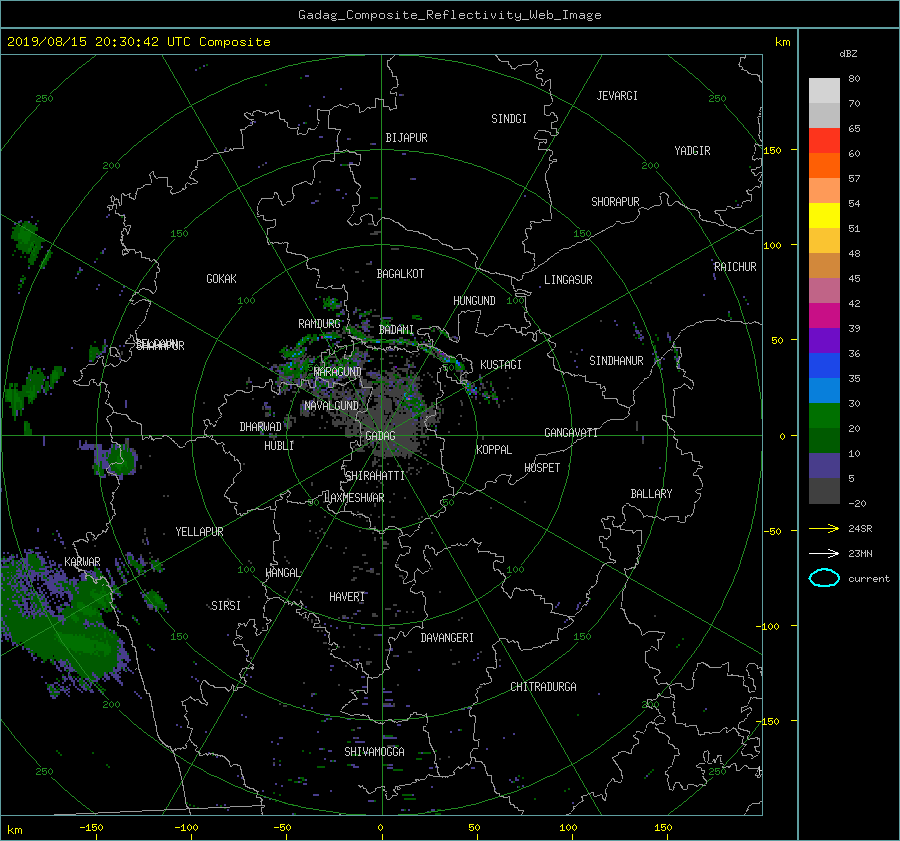
Task: Click the HUNGUND city label
Action: coord(474,301)
